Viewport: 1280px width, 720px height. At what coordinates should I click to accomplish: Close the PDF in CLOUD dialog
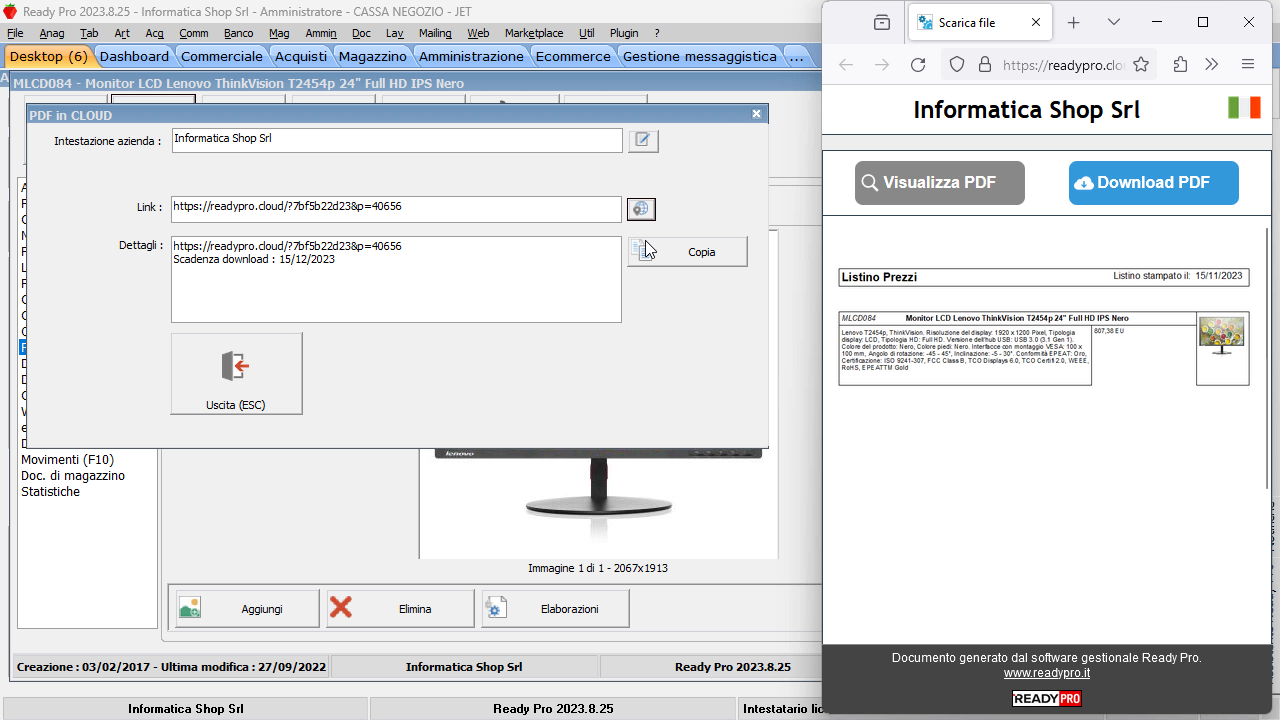[757, 115]
